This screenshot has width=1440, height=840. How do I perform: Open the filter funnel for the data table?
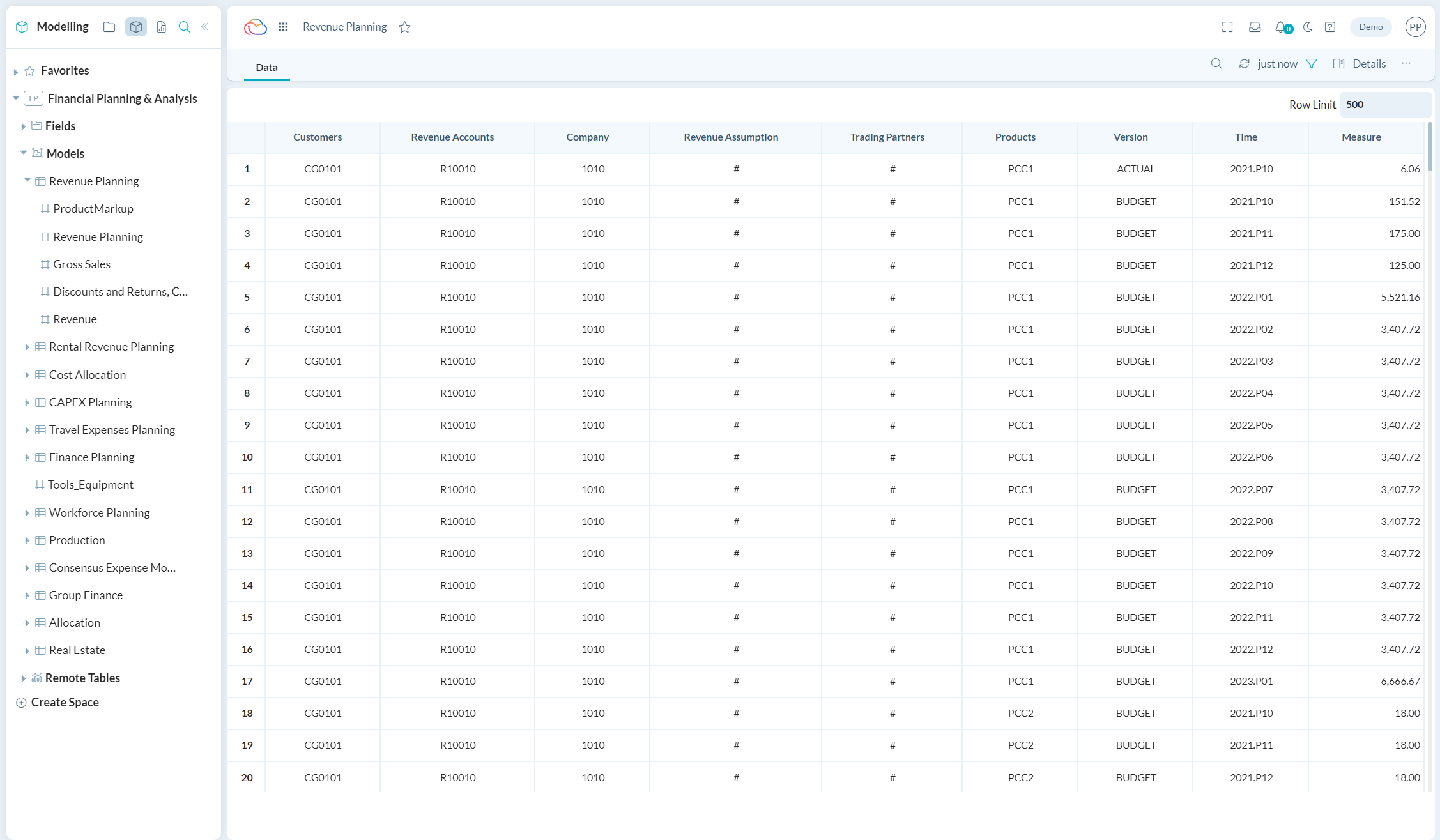(x=1312, y=63)
